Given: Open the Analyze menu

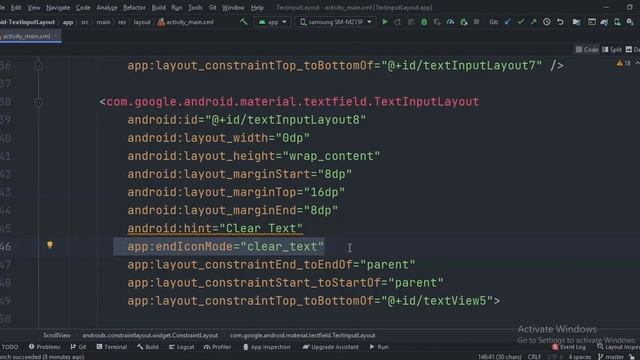Looking at the screenshot, I should pos(107,7).
